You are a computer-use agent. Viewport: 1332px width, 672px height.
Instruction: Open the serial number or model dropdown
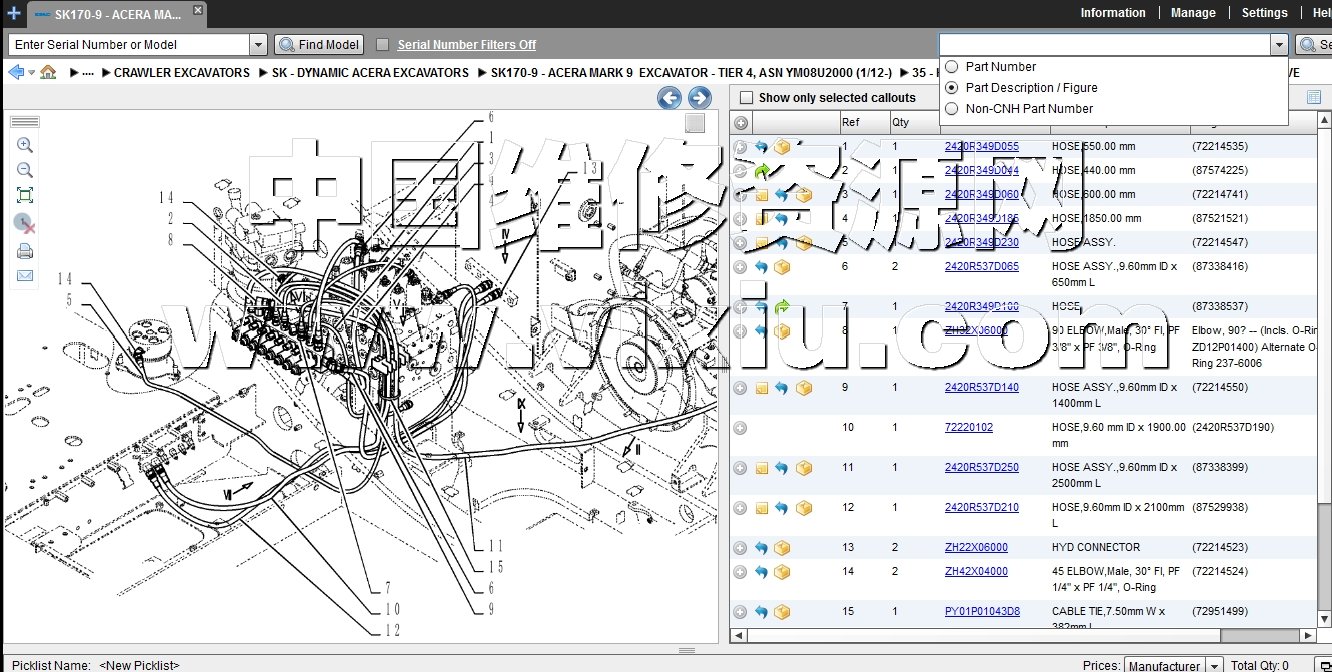click(258, 45)
